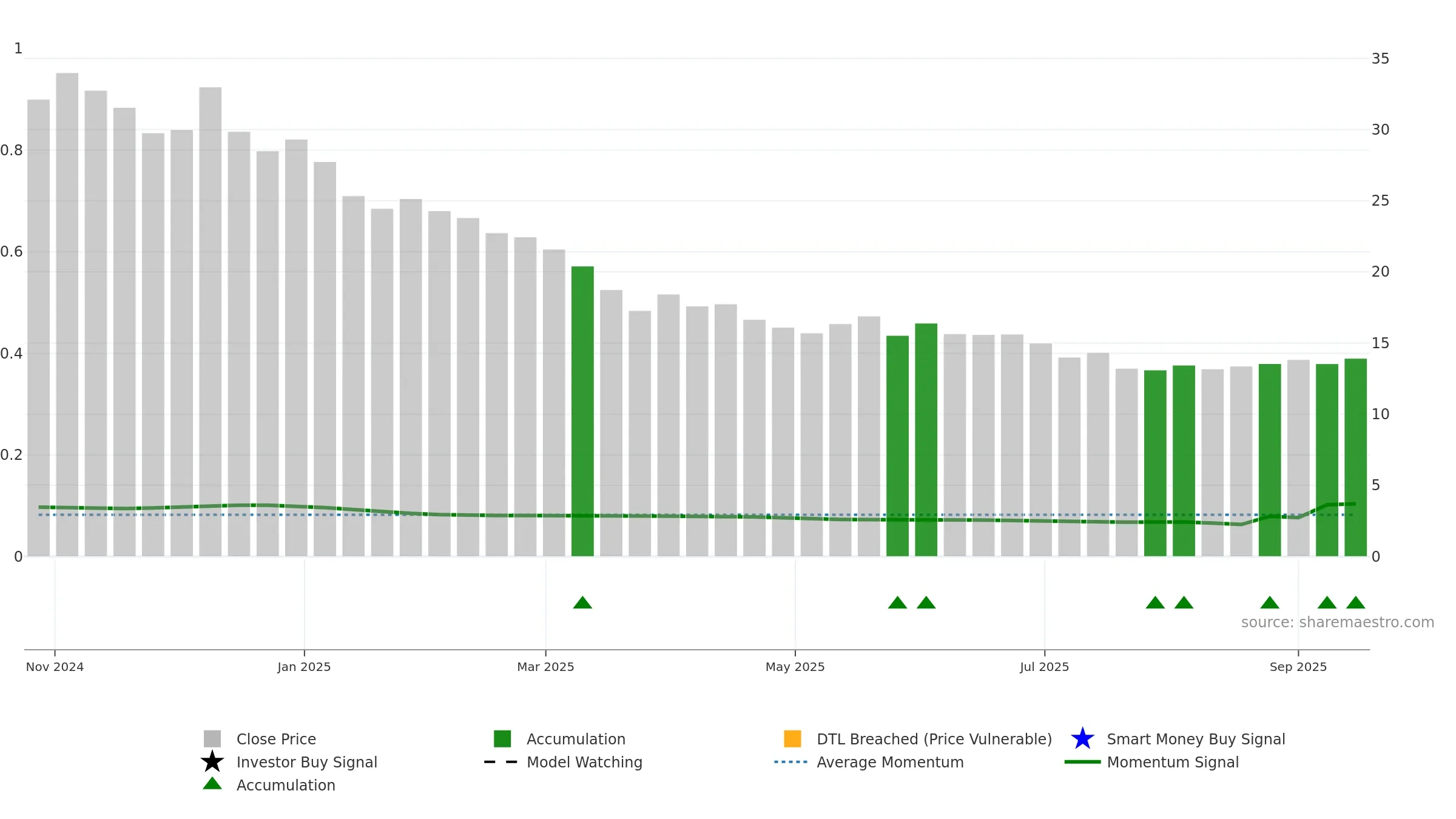Click the 'Sep 2025' axis label
This screenshot has height=819, width=1456.
(x=1298, y=667)
